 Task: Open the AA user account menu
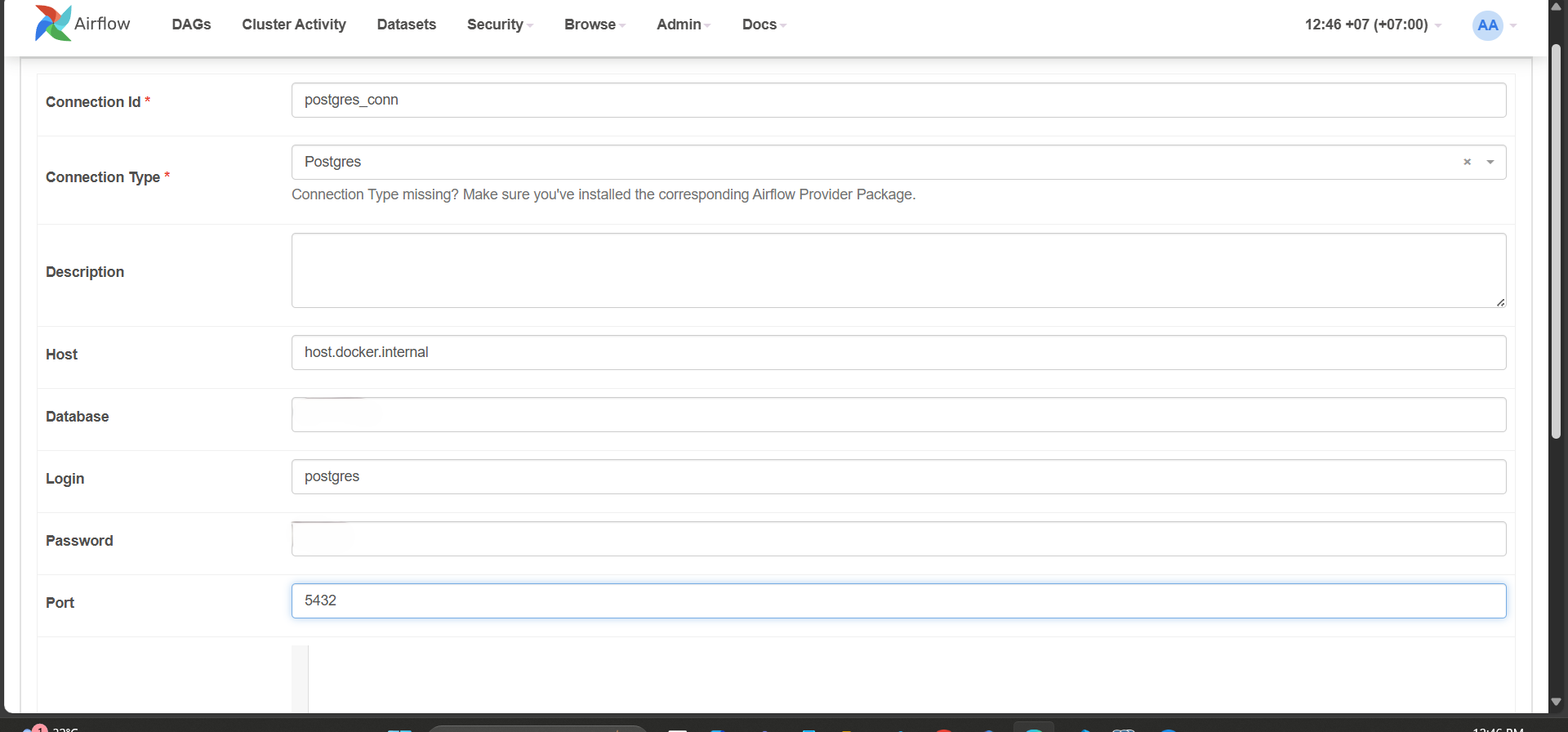[x=1494, y=25]
